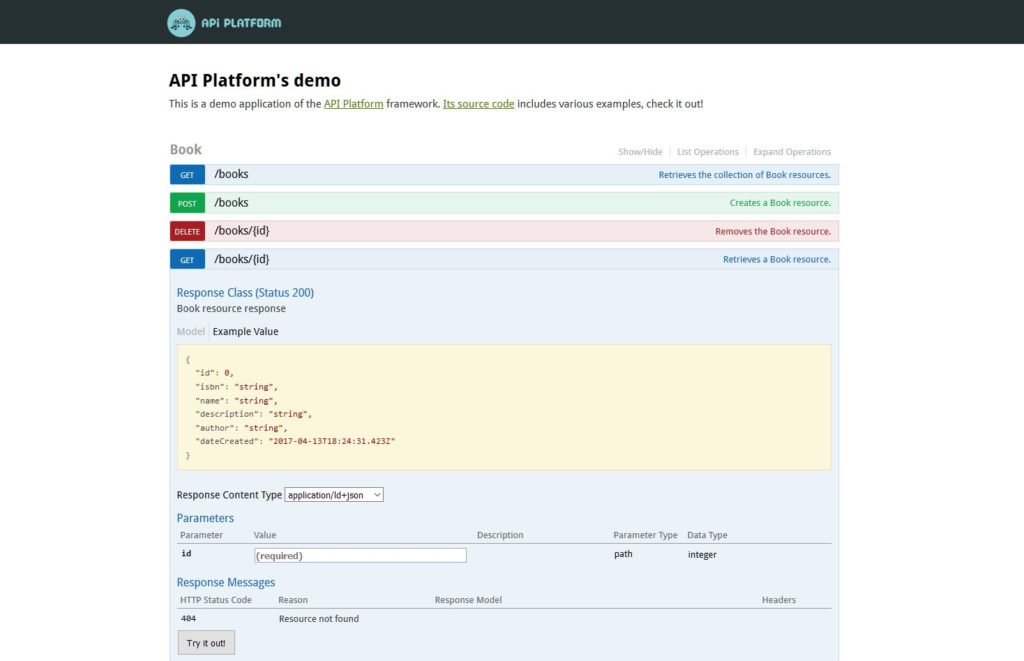
Task: Switch to the Example Value tab
Action: click(x=245, y=331)
